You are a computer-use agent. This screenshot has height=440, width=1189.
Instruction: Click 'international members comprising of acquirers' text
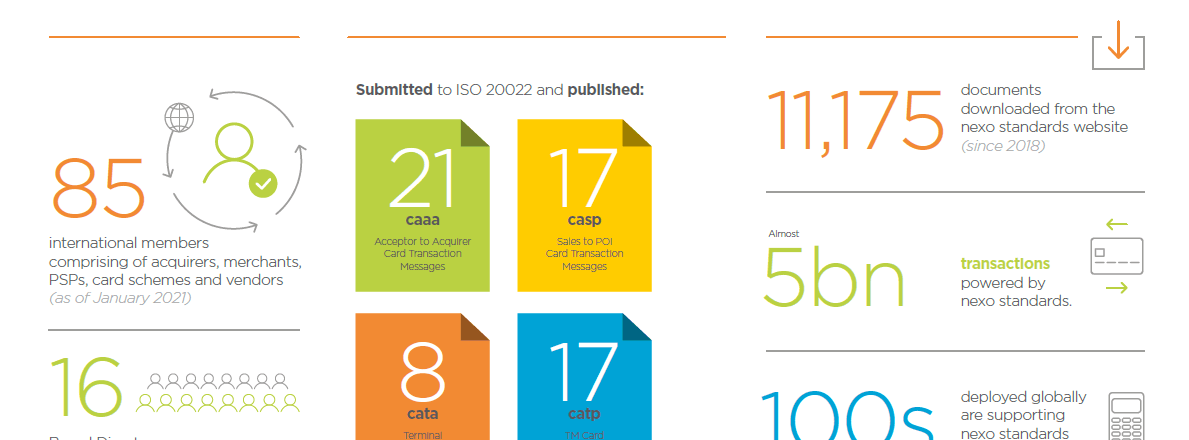pyautogui.click(x=176, y=262)
